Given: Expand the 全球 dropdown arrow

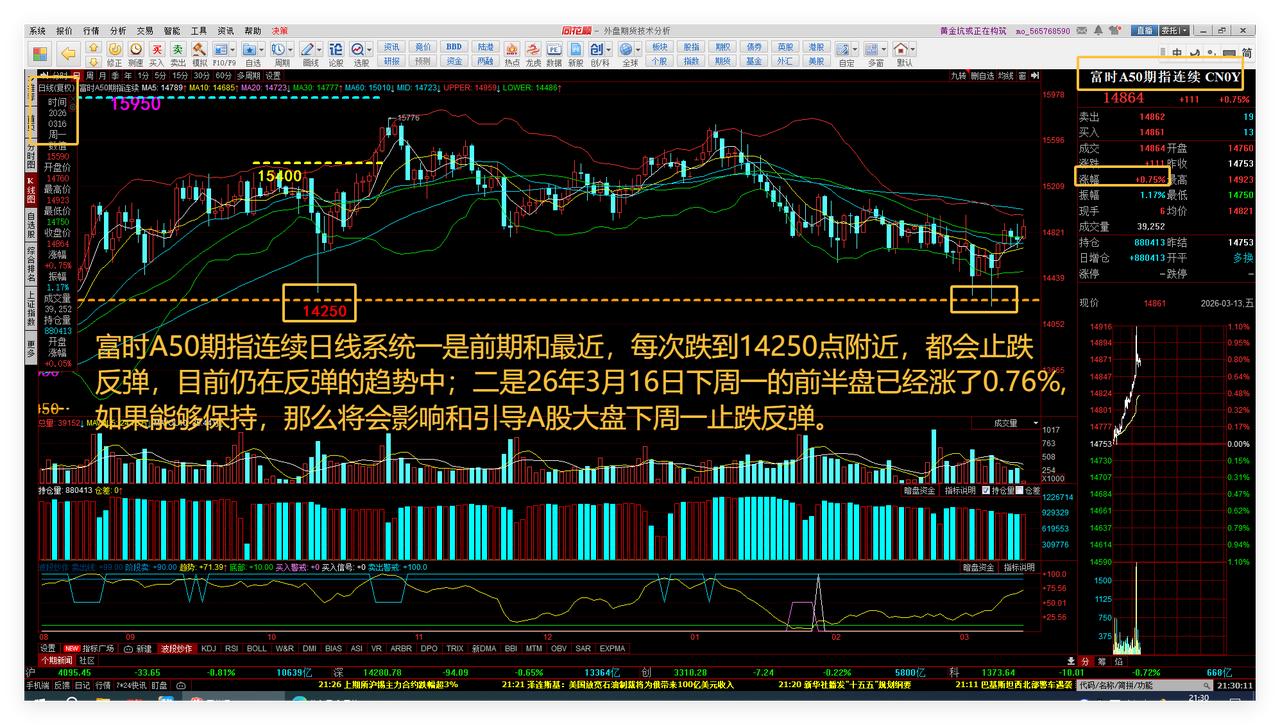Looking at the screenshot, I should [x=639, y=49].
